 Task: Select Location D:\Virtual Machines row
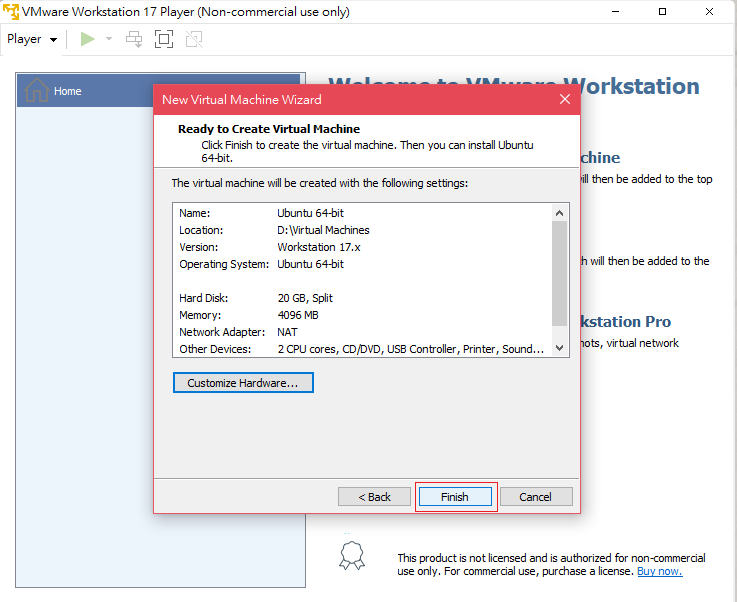coord(362,230)
